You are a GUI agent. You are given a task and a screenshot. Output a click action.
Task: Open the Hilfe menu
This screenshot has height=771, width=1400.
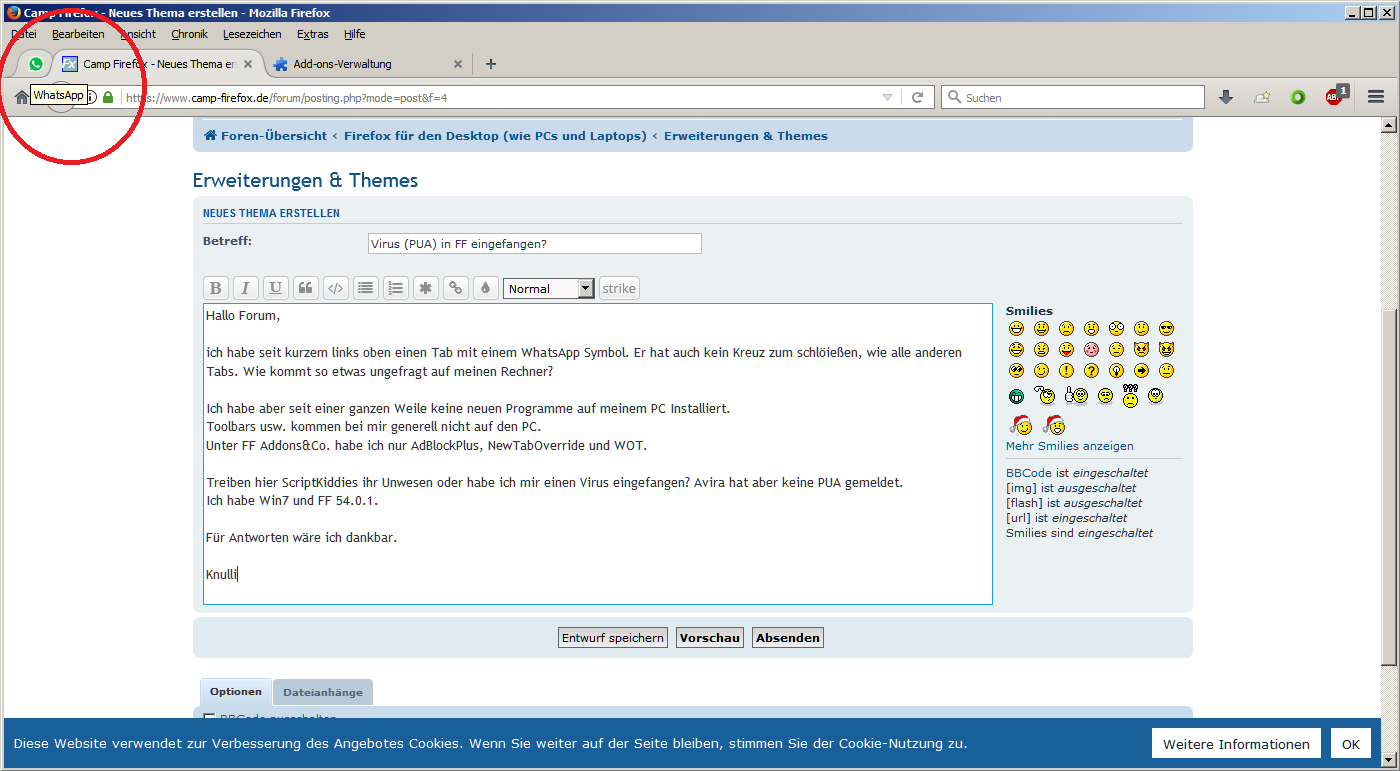point(355,34)
